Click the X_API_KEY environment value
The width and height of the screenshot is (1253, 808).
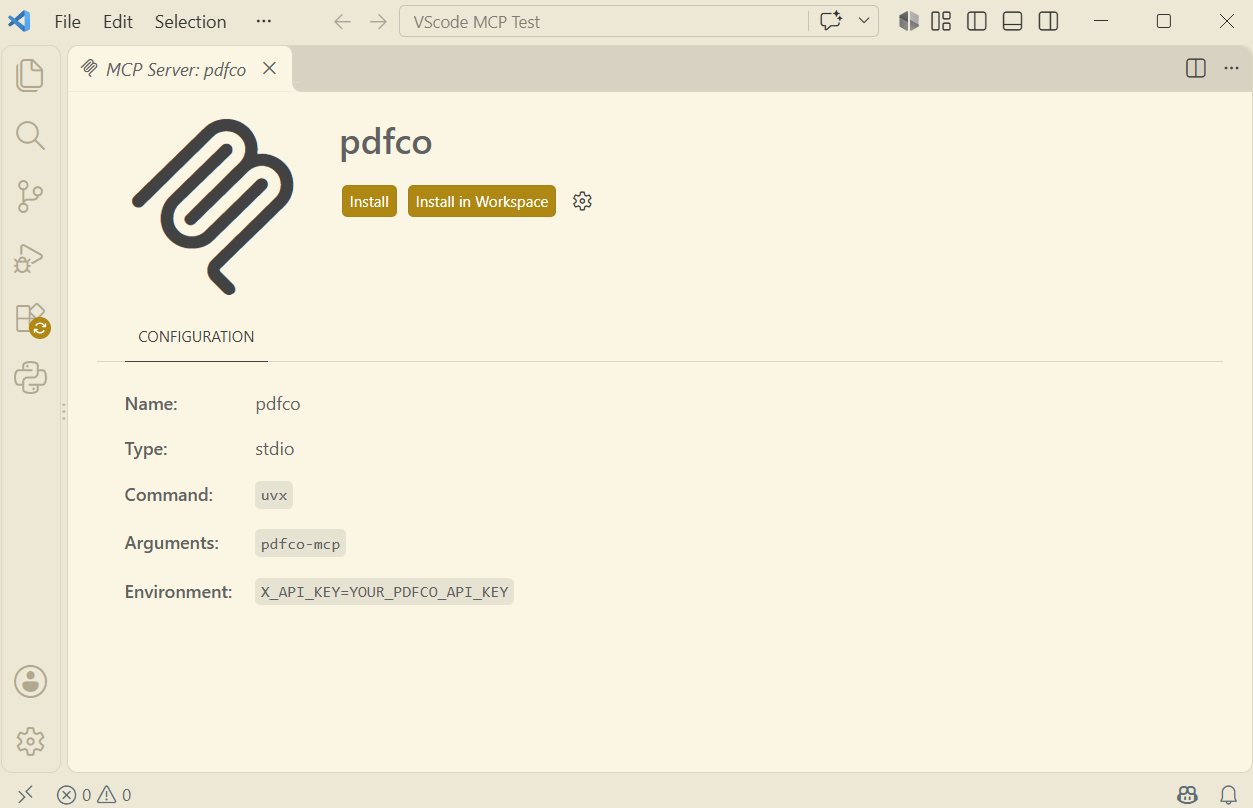[384, 592]
